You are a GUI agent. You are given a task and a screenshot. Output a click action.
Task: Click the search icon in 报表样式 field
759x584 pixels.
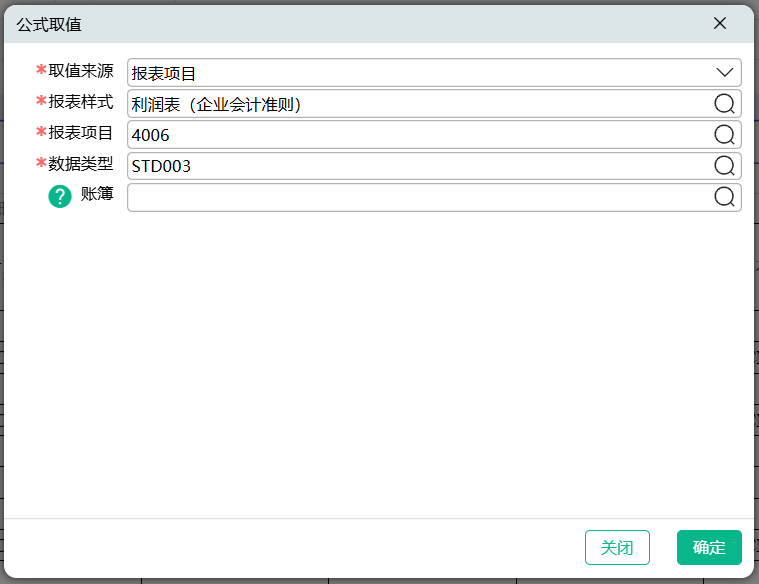pyautogui.click(x=724, y=104)
